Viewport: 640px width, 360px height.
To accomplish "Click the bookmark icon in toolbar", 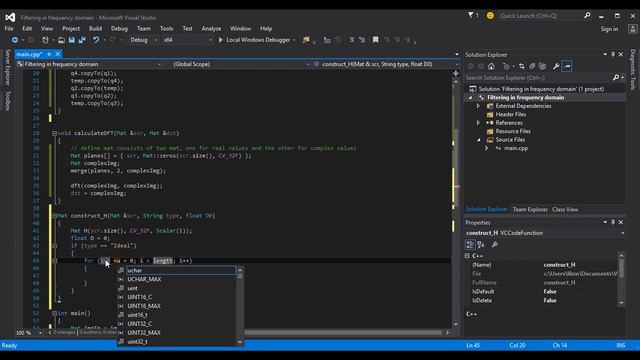I will tap(376, 40).
